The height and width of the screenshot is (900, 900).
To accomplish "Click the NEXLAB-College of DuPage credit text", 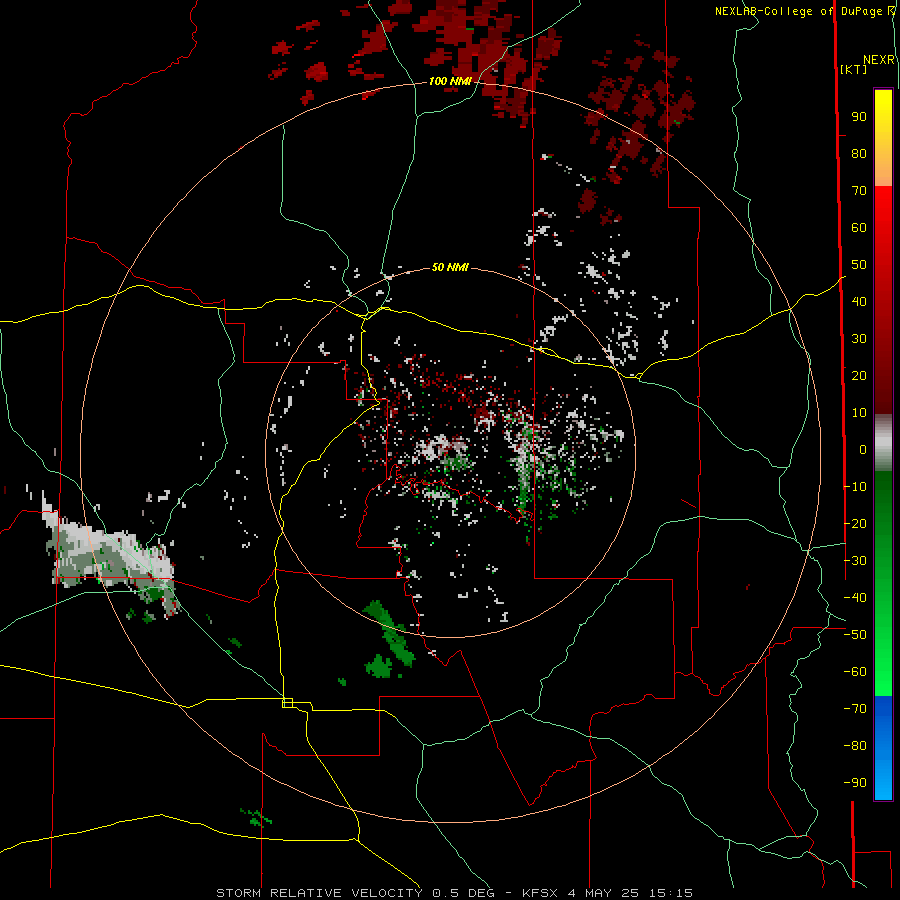I will [x=798, y=11].
